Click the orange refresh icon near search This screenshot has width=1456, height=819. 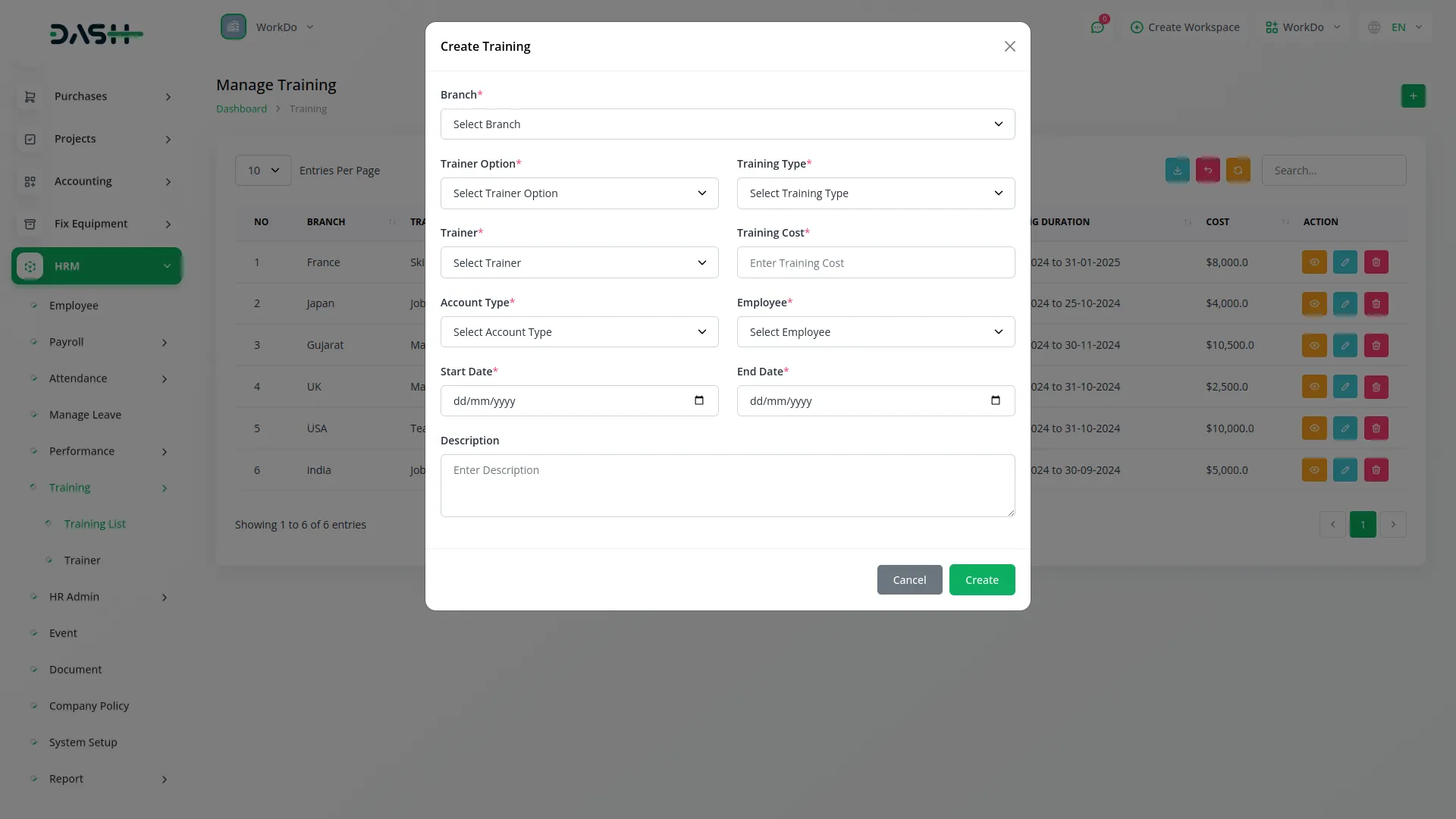[x=1238, y=171]
